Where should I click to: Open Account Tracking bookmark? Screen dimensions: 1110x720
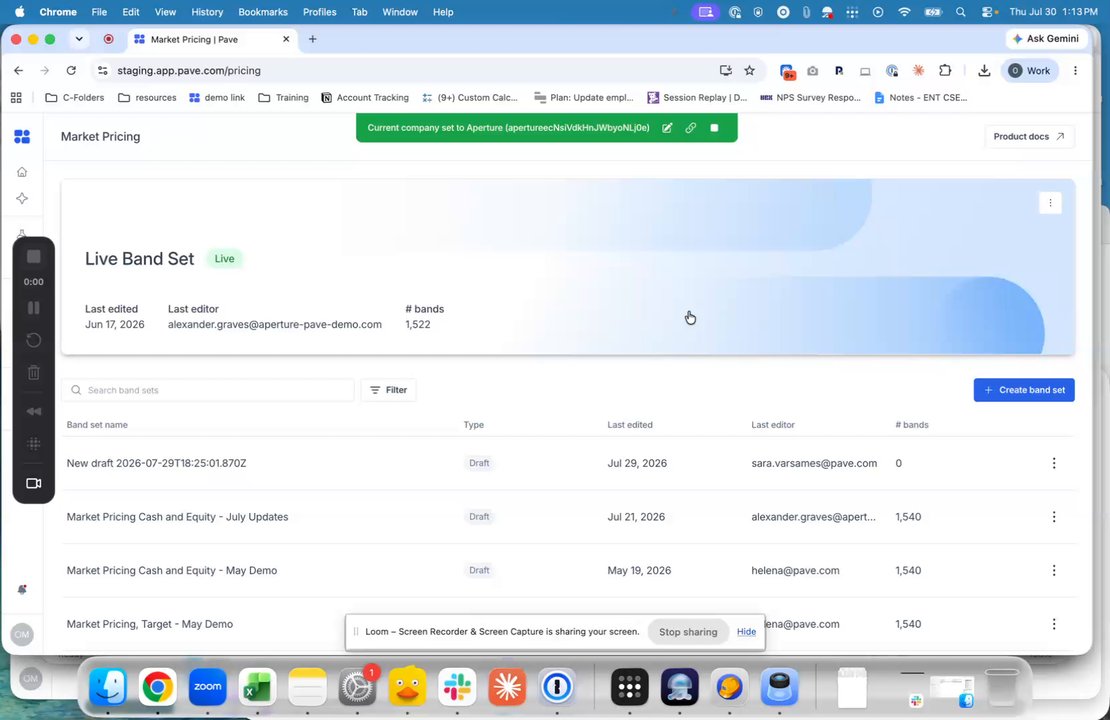point(365,98)
